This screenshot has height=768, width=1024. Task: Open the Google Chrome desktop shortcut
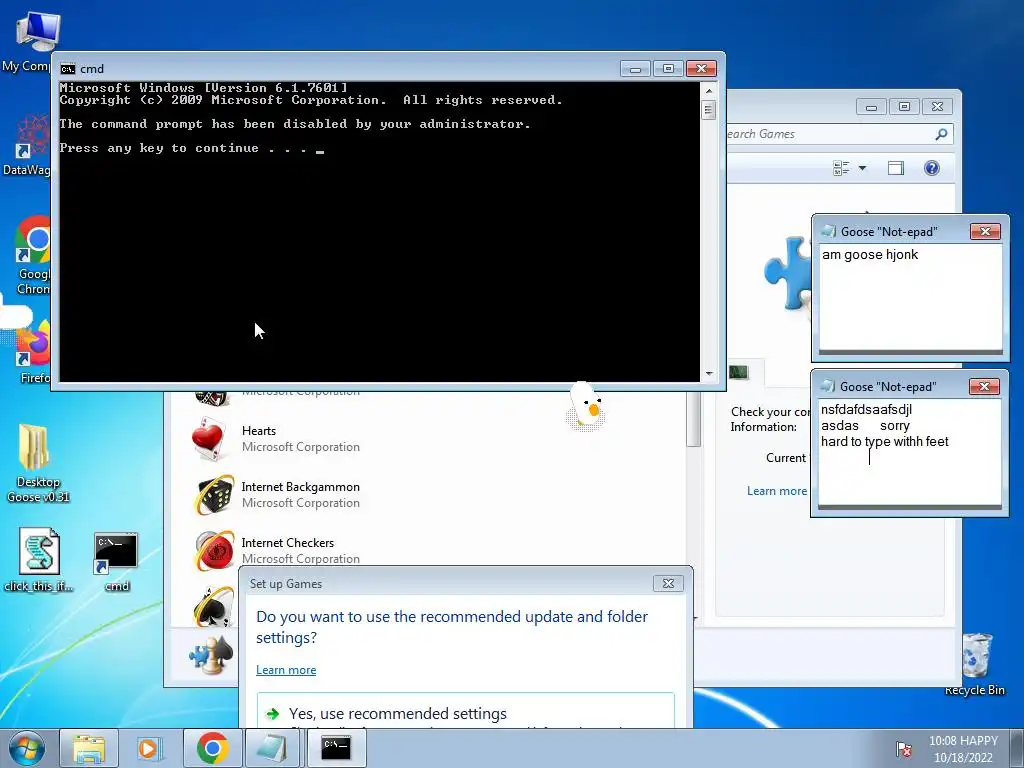point(33,239)
